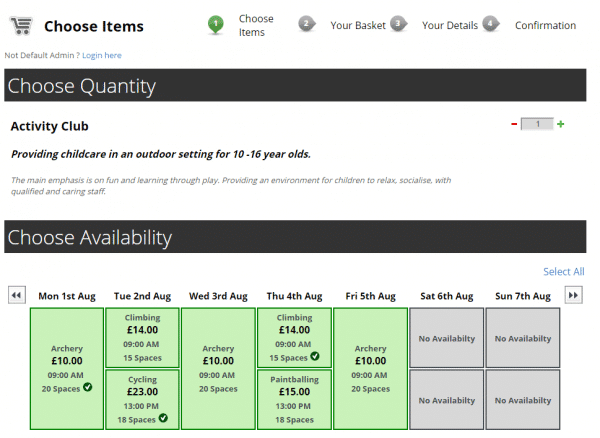Click the step 3 marker icon
The width and height of the screenshot is (600, 438).
[x=398, y=24]
